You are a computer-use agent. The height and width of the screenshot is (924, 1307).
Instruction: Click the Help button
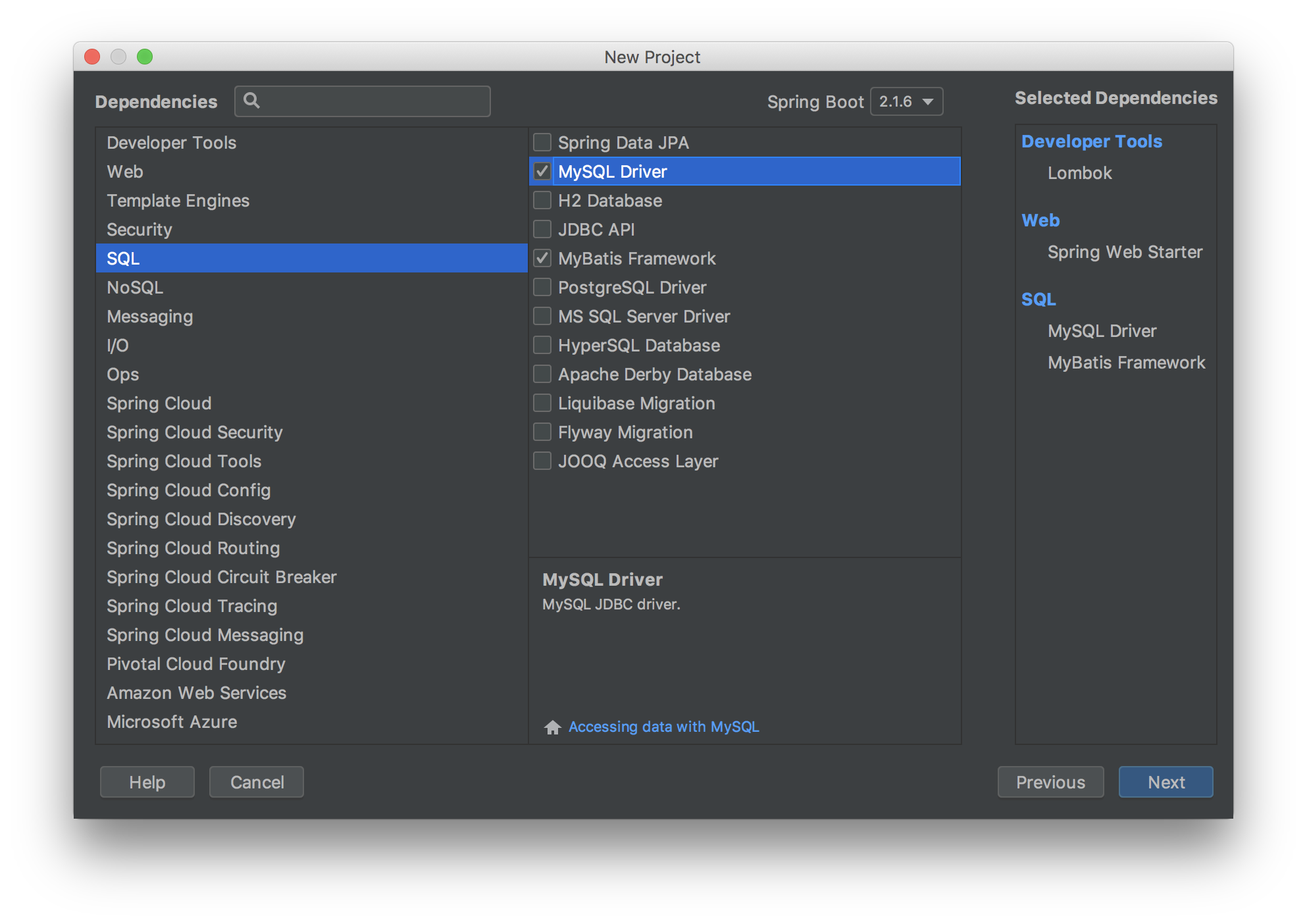click(147, 782)
